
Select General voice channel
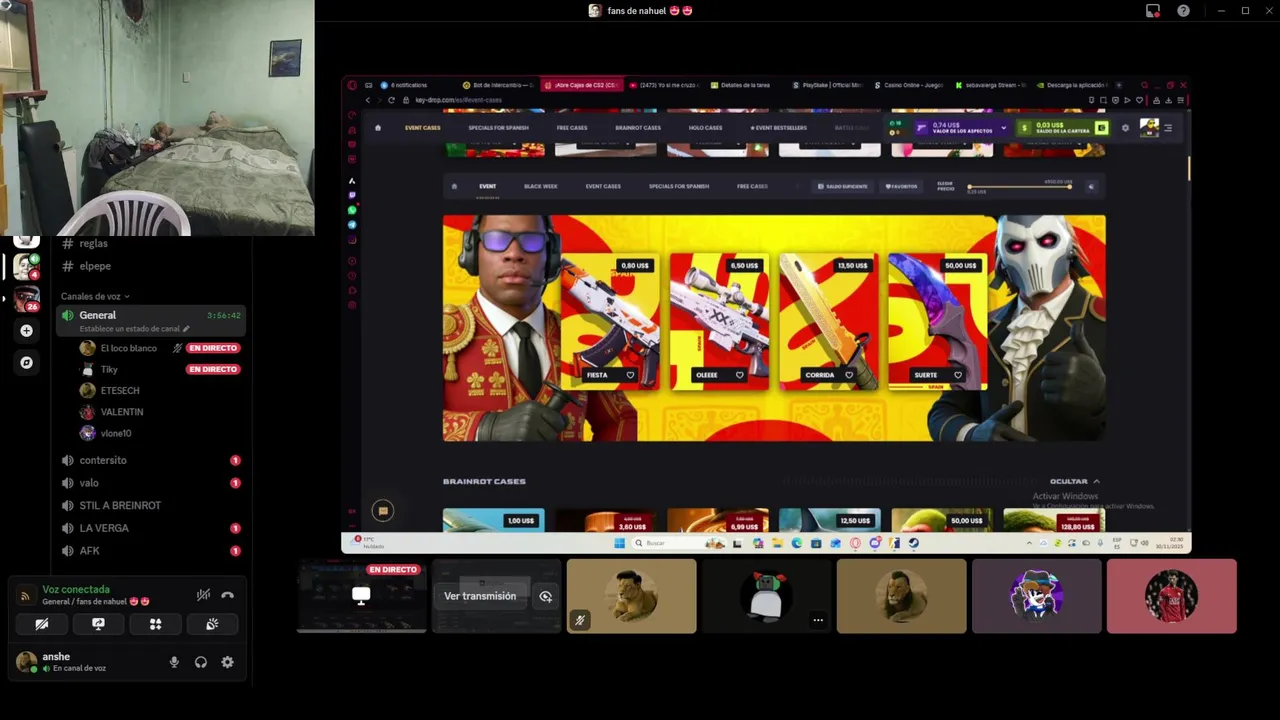(150, 320)
